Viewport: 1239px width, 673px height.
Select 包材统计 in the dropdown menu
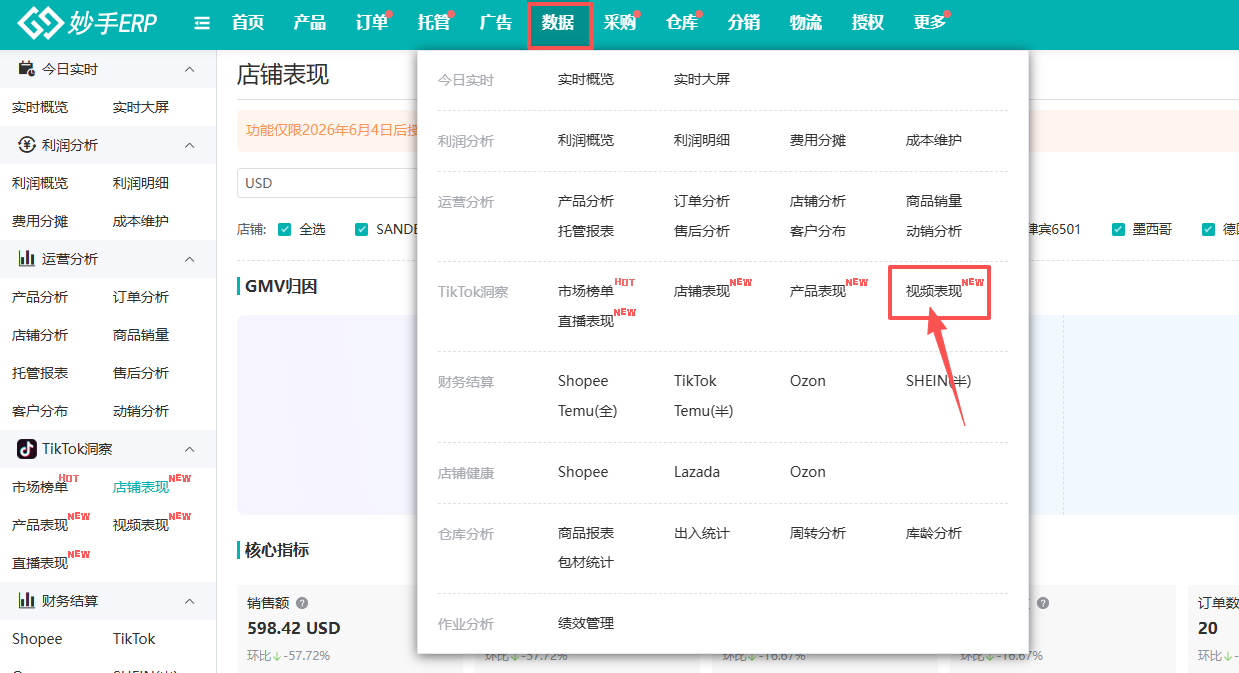pos(586,562)
